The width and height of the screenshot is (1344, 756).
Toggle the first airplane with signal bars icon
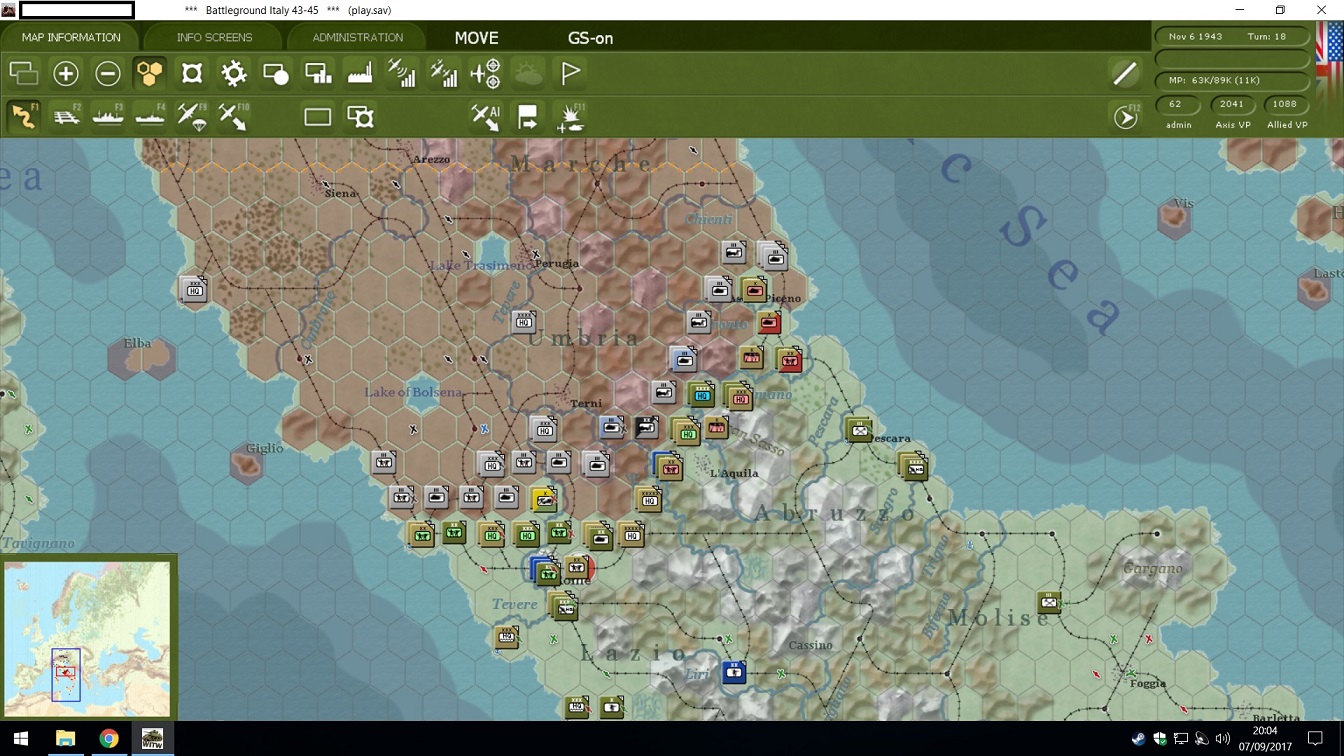(402, 73)
